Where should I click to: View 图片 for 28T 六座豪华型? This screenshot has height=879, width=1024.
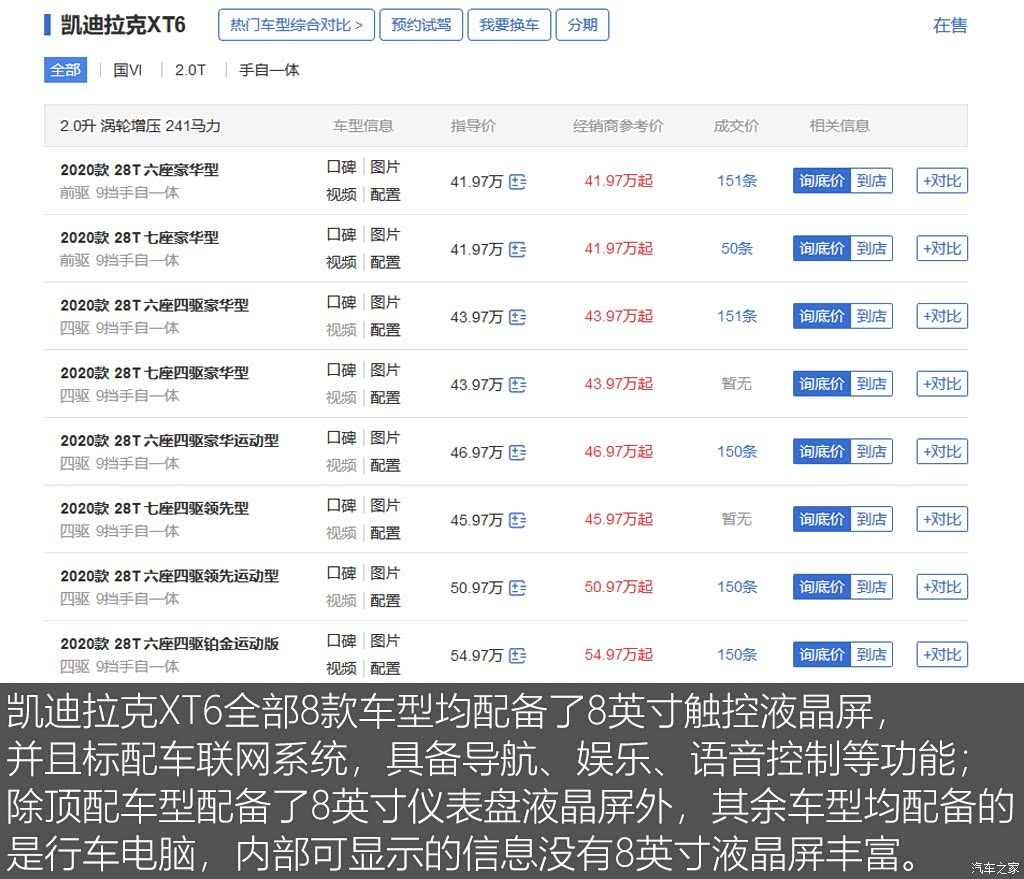click(385, 167)
